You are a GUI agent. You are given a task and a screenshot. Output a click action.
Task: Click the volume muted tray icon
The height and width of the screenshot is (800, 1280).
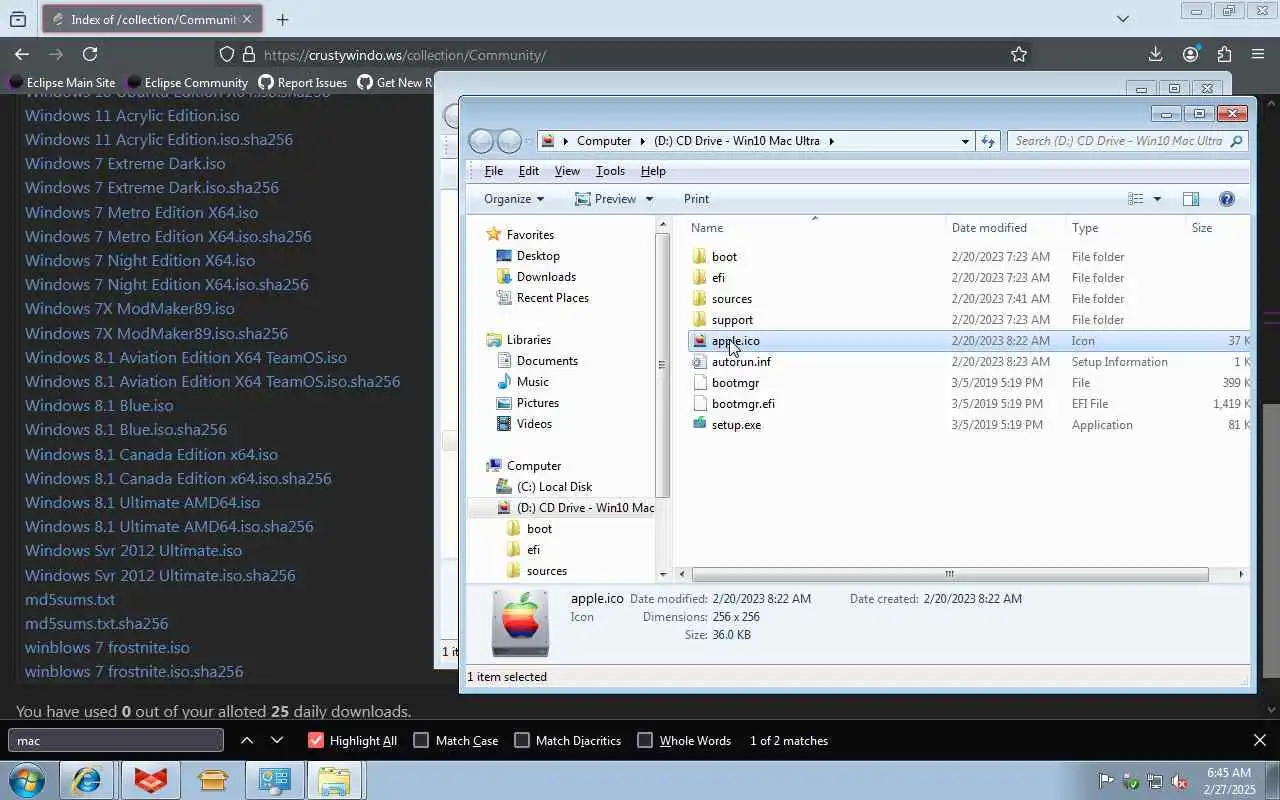(x=1180, y=781)
